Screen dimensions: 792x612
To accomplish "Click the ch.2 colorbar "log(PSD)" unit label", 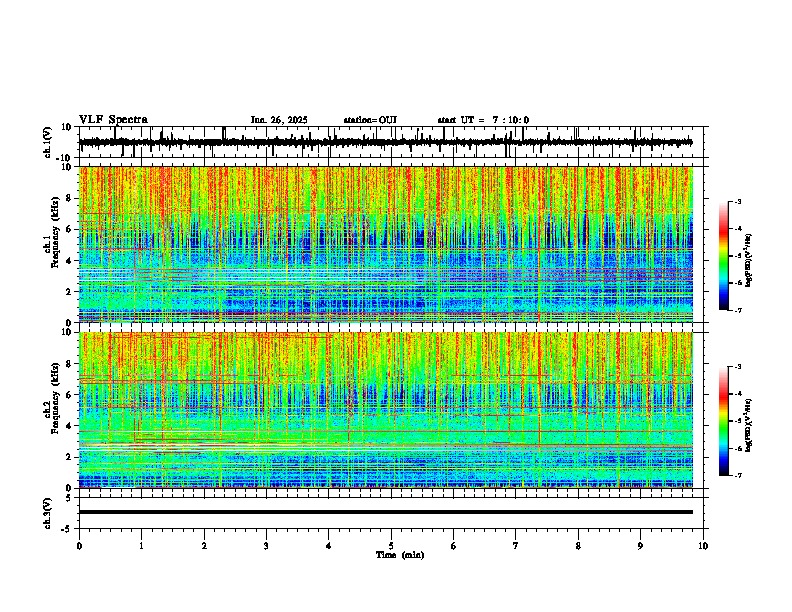I will 748,425.
